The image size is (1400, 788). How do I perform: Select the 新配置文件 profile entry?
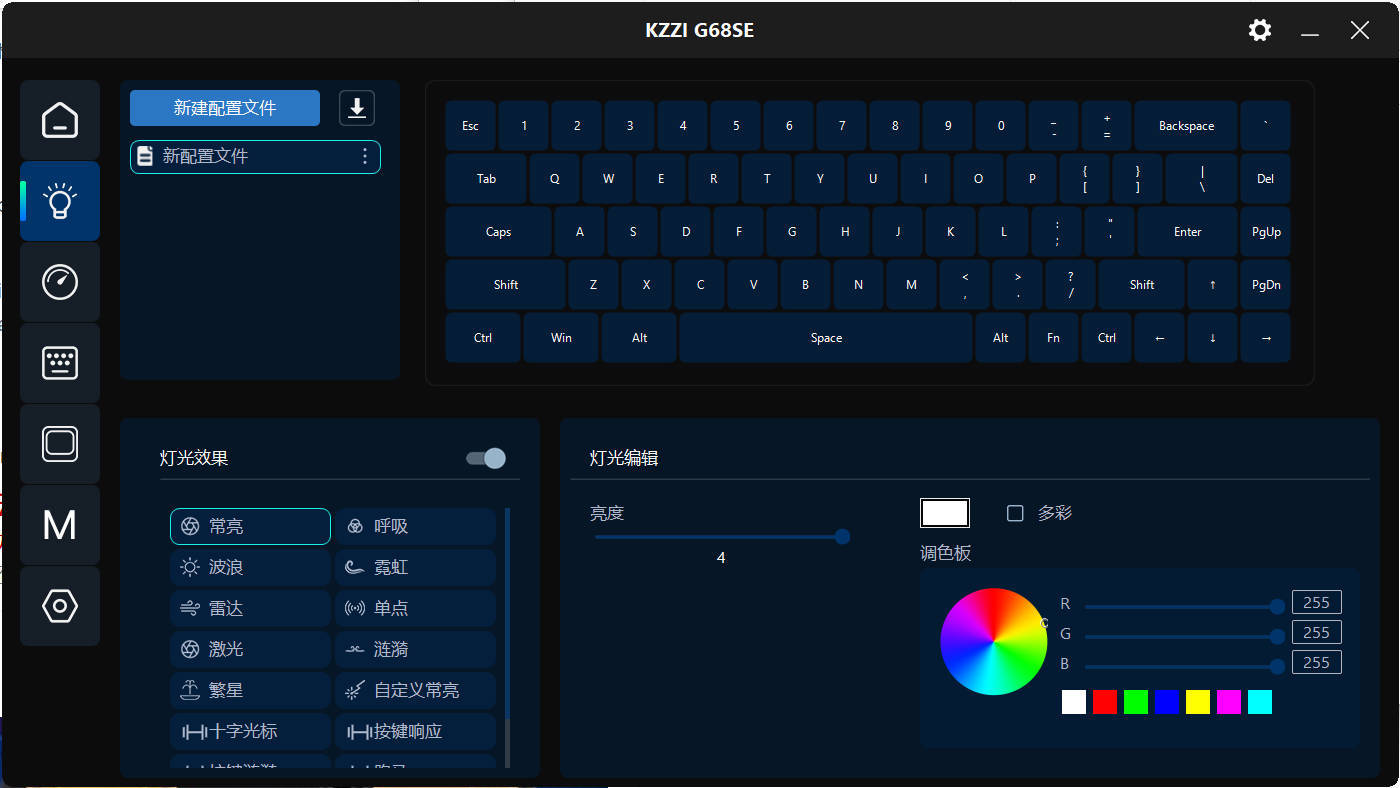tap(255, 157)
